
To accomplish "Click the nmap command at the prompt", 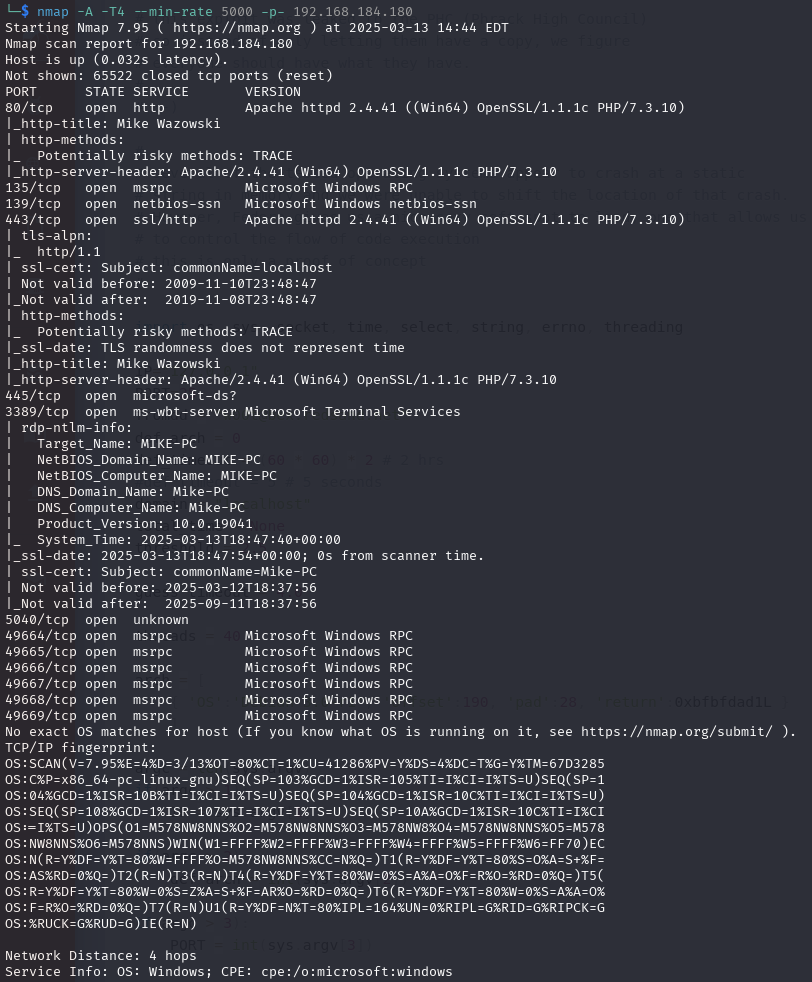I will 225,11.
